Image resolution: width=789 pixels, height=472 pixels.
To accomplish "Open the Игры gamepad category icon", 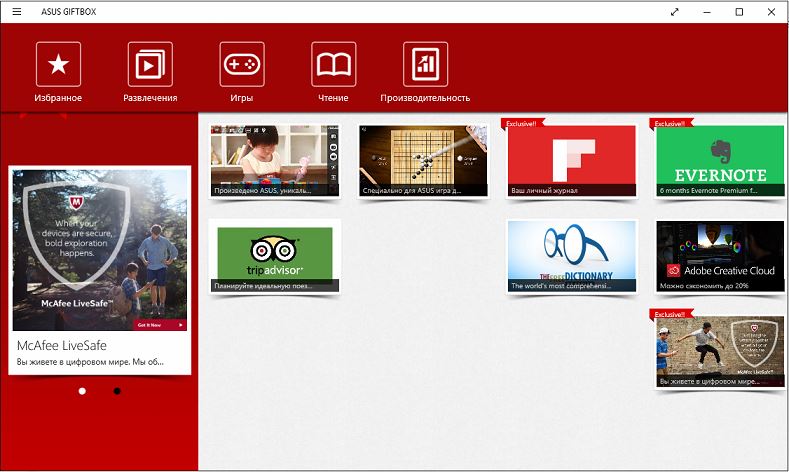I will click(x=242, y=64).
